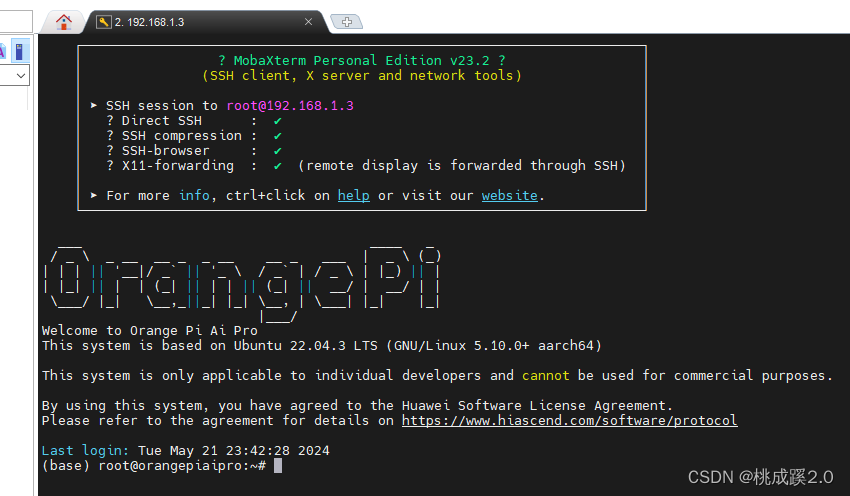This screenshot has width=850, height=496.
Task: Open a new tab with the plus button
Action: point(347,22)
